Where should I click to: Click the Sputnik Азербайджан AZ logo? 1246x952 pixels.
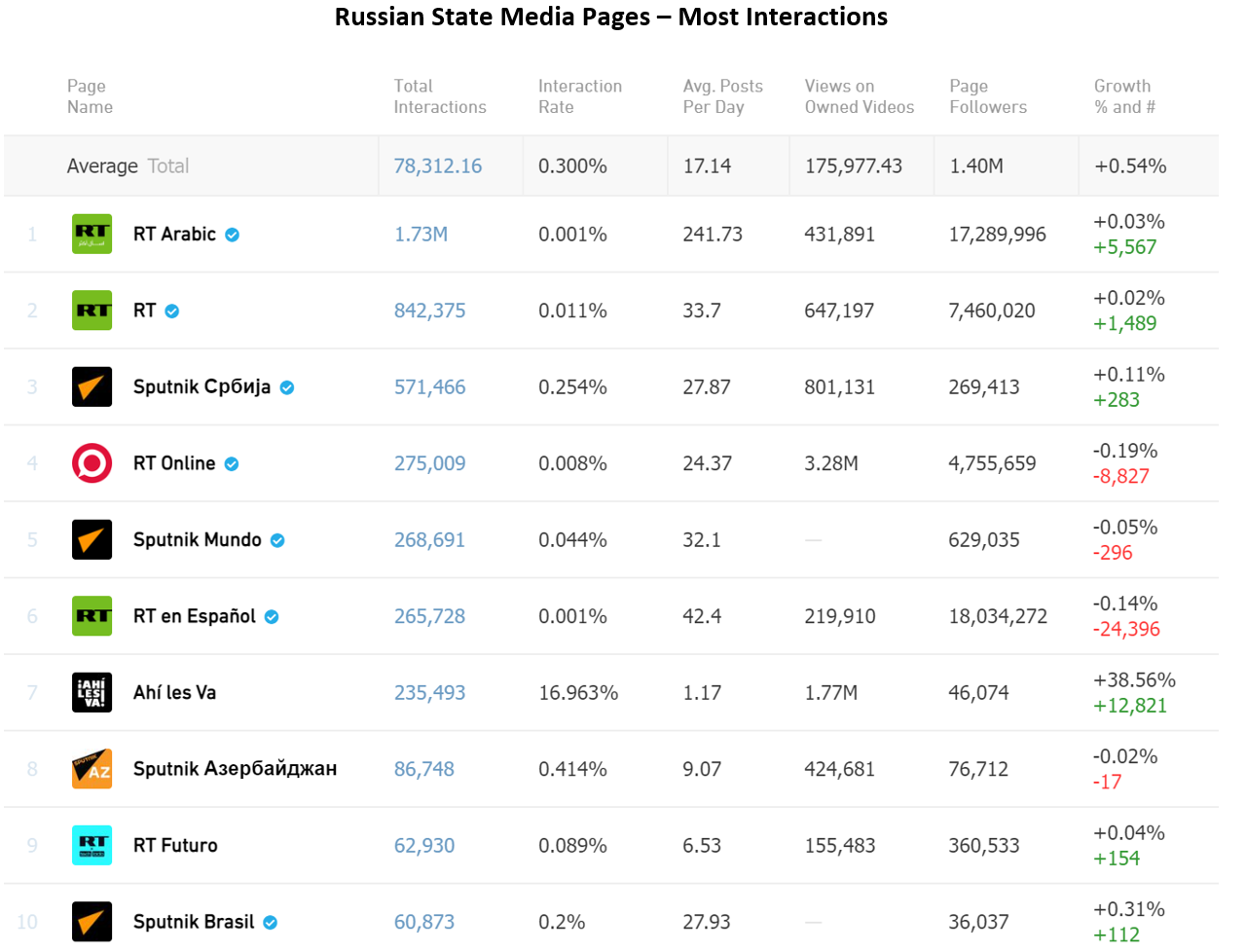pos(92,769)
